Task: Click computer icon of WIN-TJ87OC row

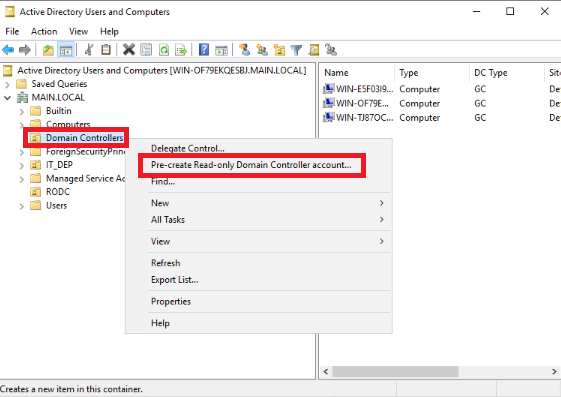Action: point(328,117)
